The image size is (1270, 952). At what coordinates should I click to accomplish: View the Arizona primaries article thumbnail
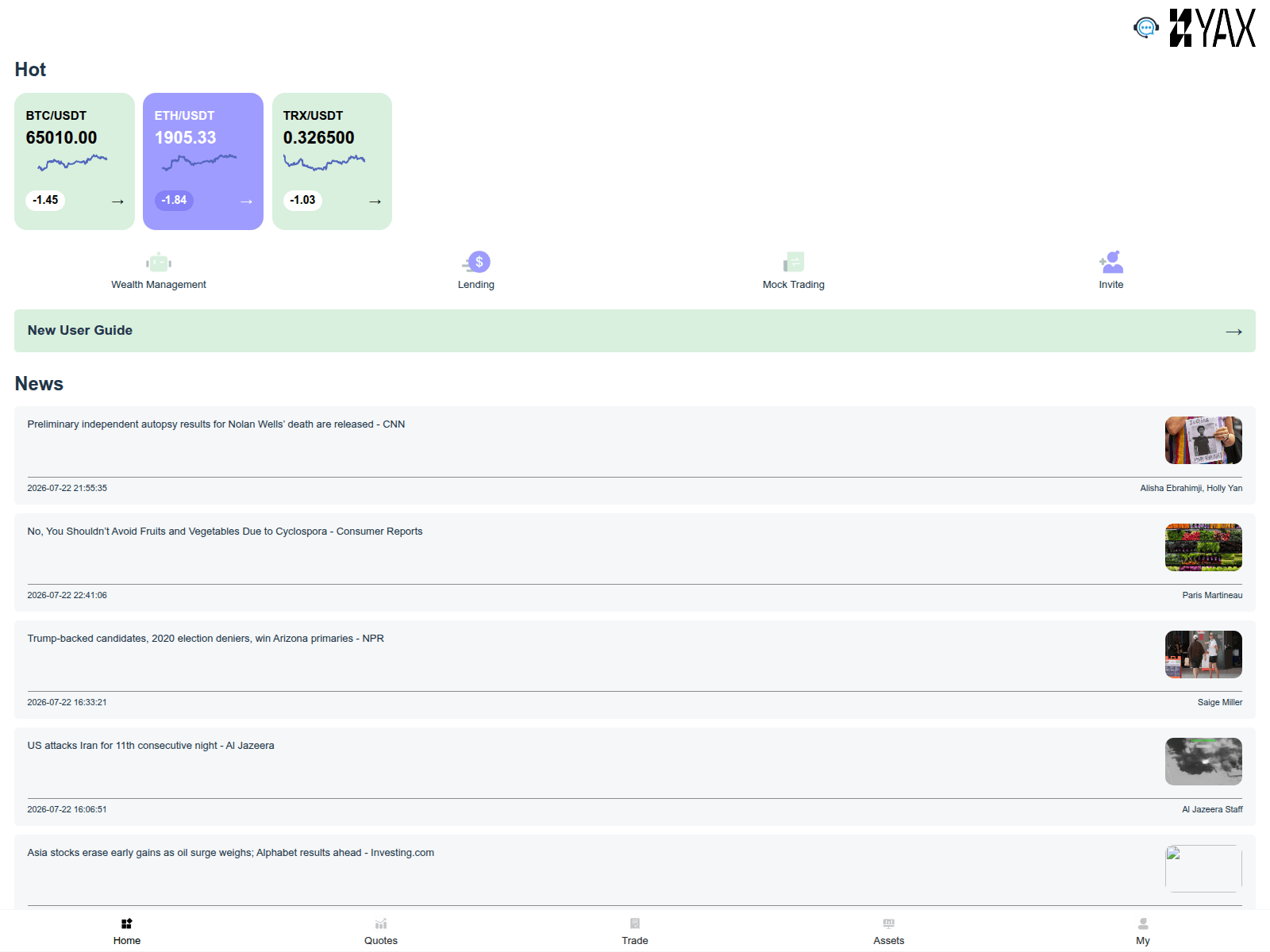(x=1203, y=654)
